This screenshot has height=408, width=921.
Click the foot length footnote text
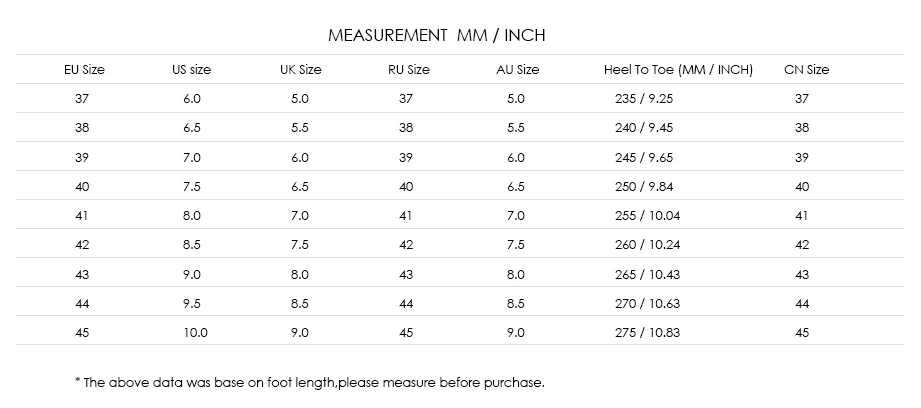pos(310,383)
